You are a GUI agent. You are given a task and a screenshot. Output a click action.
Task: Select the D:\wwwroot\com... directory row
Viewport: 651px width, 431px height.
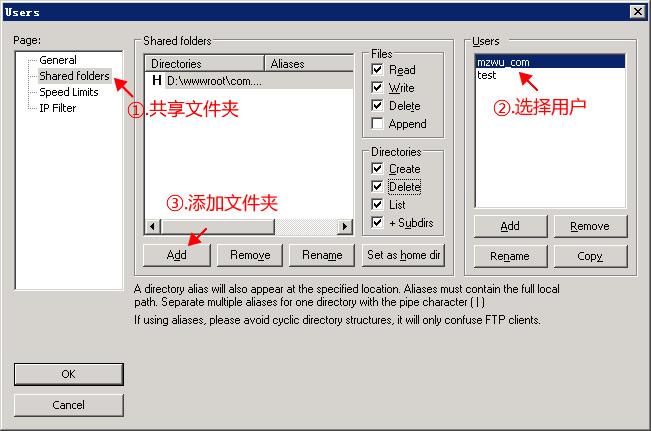coord(249,81)
